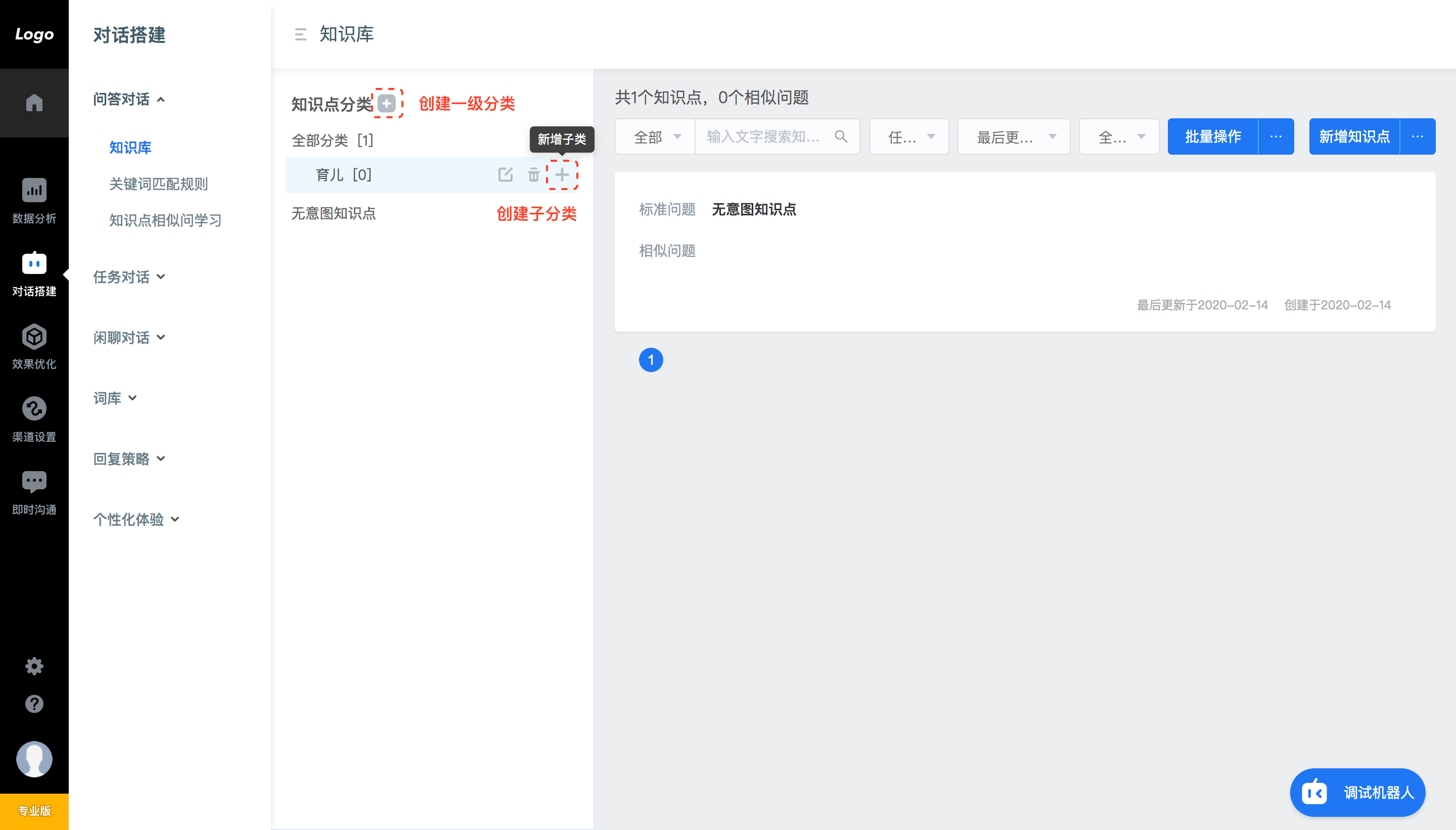Open the 最后更… sort dropdown
Viewport: 1456px width, 830px height.
pos(1014,136)
